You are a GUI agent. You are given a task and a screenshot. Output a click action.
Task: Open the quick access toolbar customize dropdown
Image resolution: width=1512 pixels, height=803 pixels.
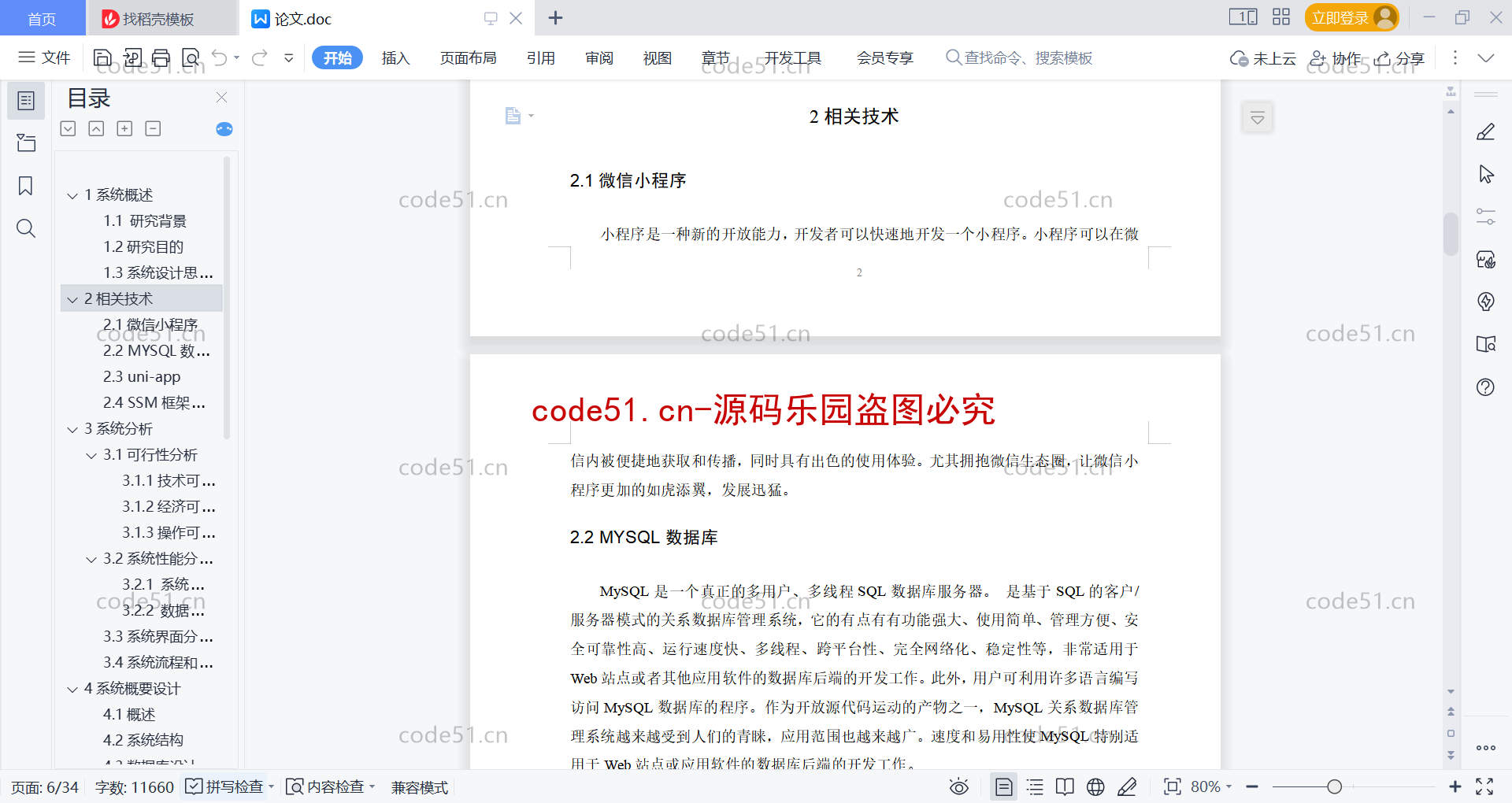(289, 57)
